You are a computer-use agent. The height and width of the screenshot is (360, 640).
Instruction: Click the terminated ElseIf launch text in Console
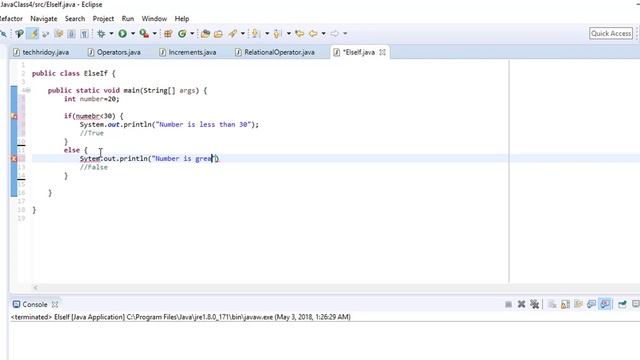(180, 317)
